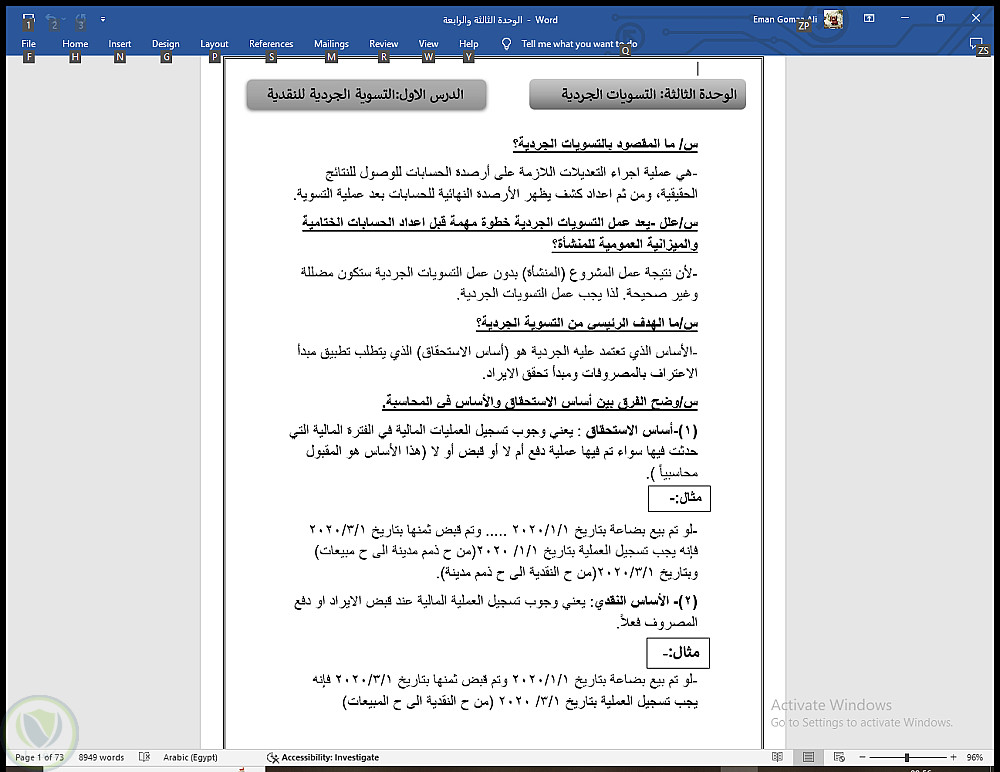
Task: Open zoom dialog via the 96% label
Action: tap(974, 757)
